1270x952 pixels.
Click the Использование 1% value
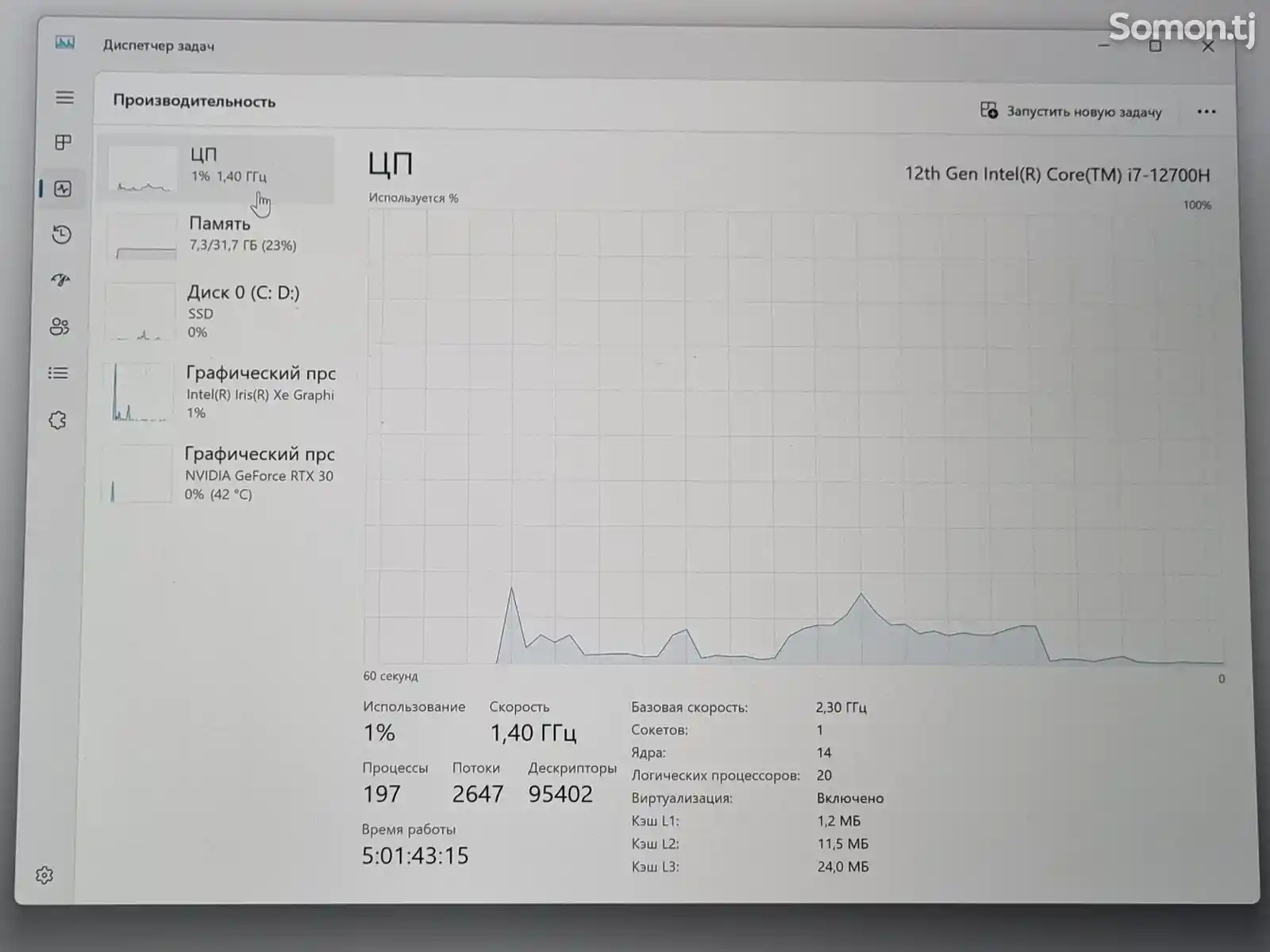click(379, 732)
